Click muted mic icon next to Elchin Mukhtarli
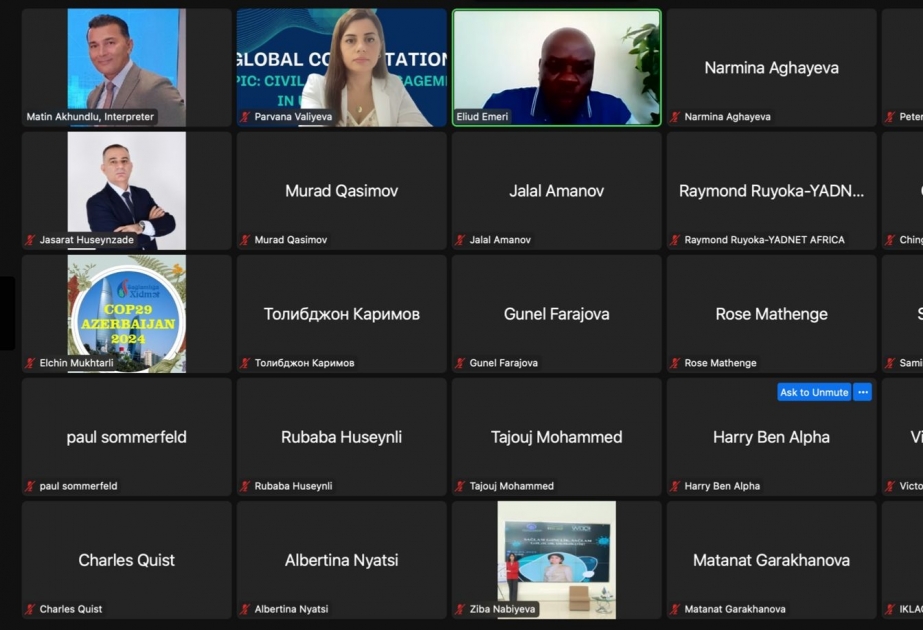The height and width of the screenshot is (630, 923). 30,363
